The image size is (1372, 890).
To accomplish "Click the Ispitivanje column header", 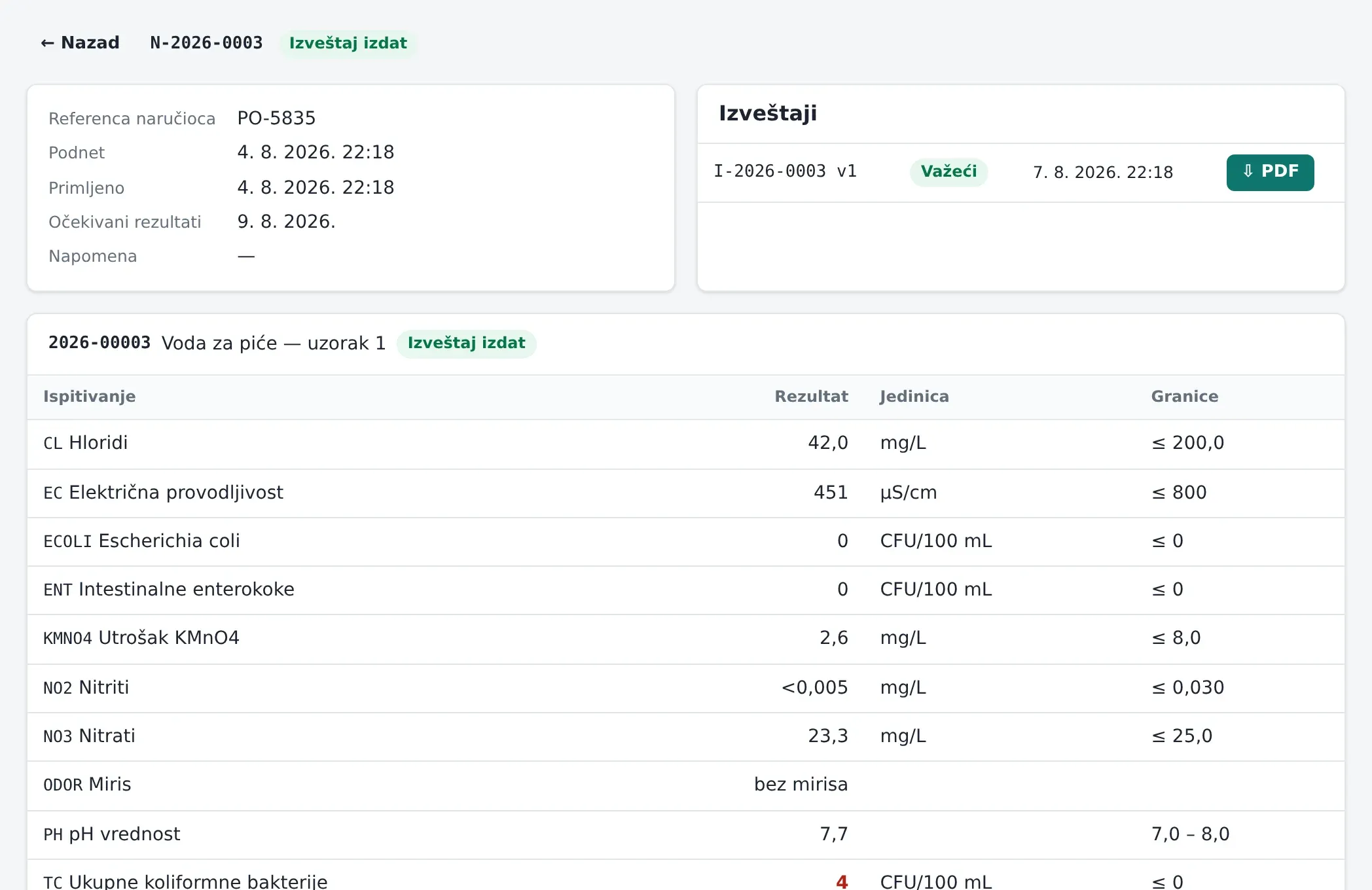I will point(90,397).
